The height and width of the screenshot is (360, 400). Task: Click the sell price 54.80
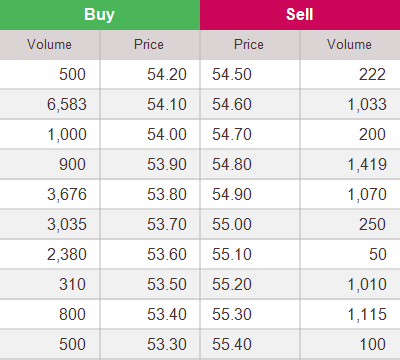(232, 164)
